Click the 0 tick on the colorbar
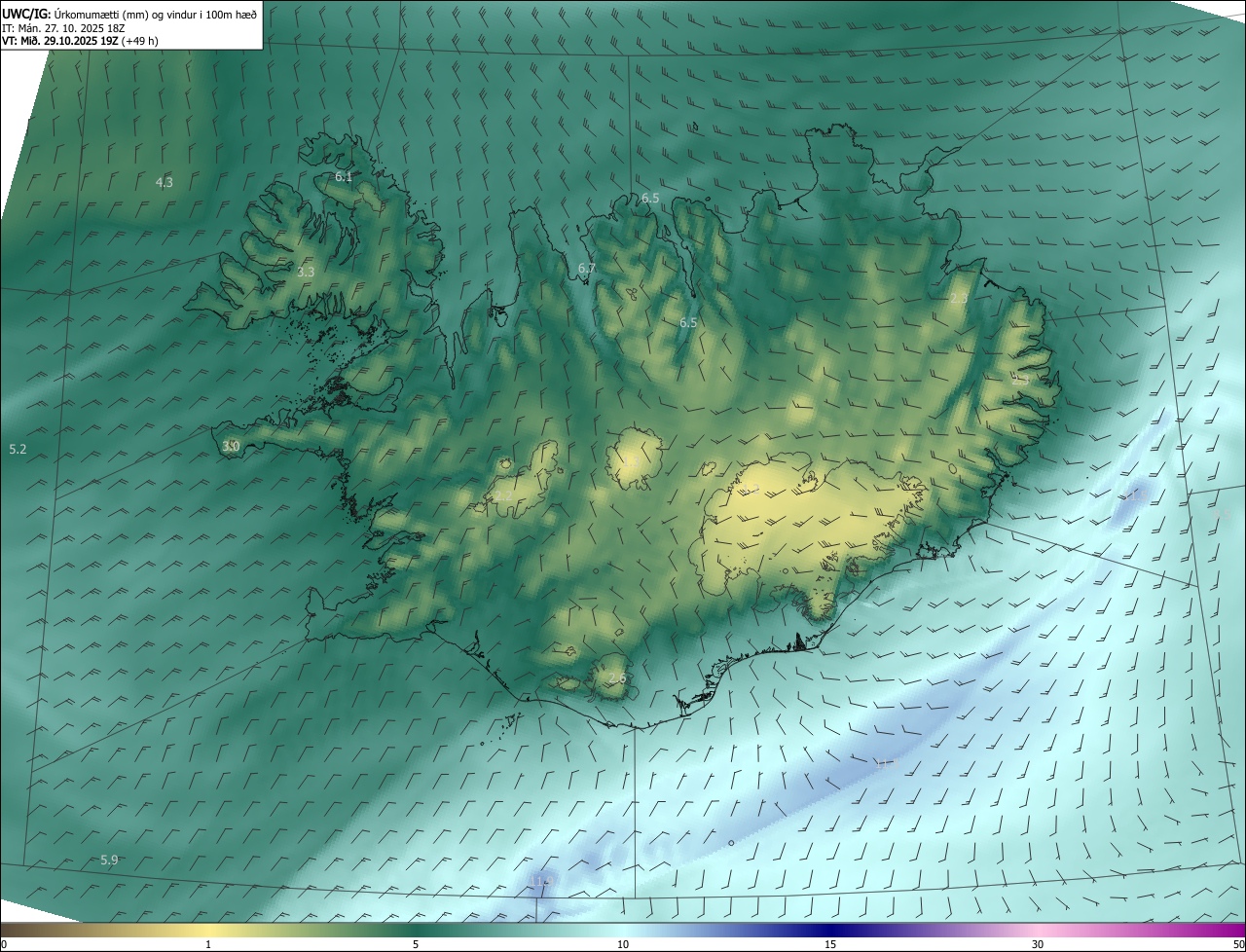This screenshot has width=1246, height=952. click(4, 944)
